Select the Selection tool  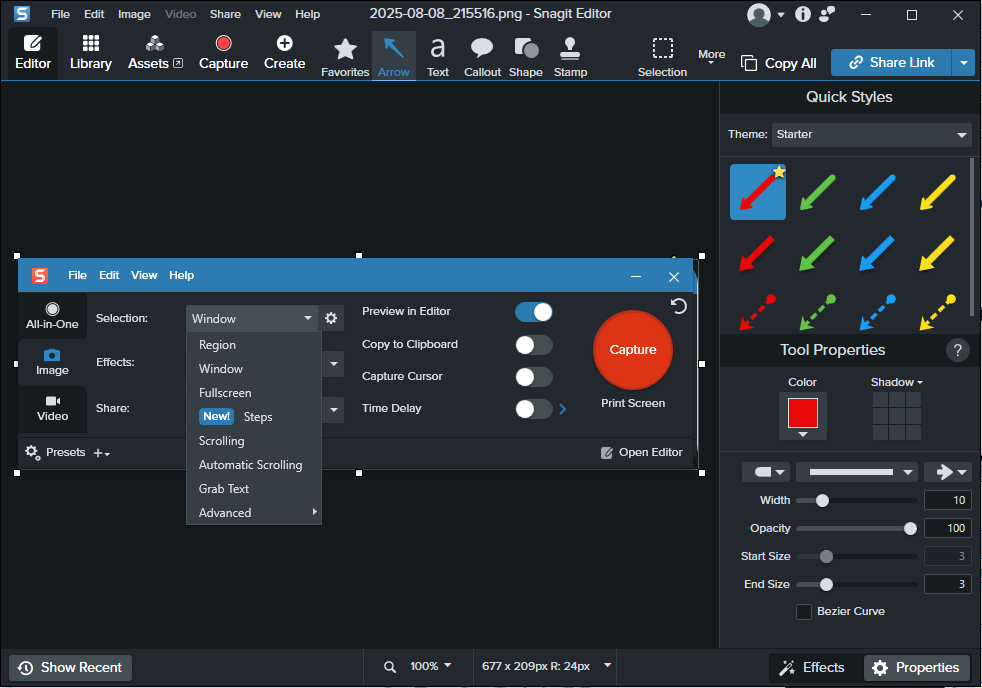pyautogui.click(x=662, y=56)
